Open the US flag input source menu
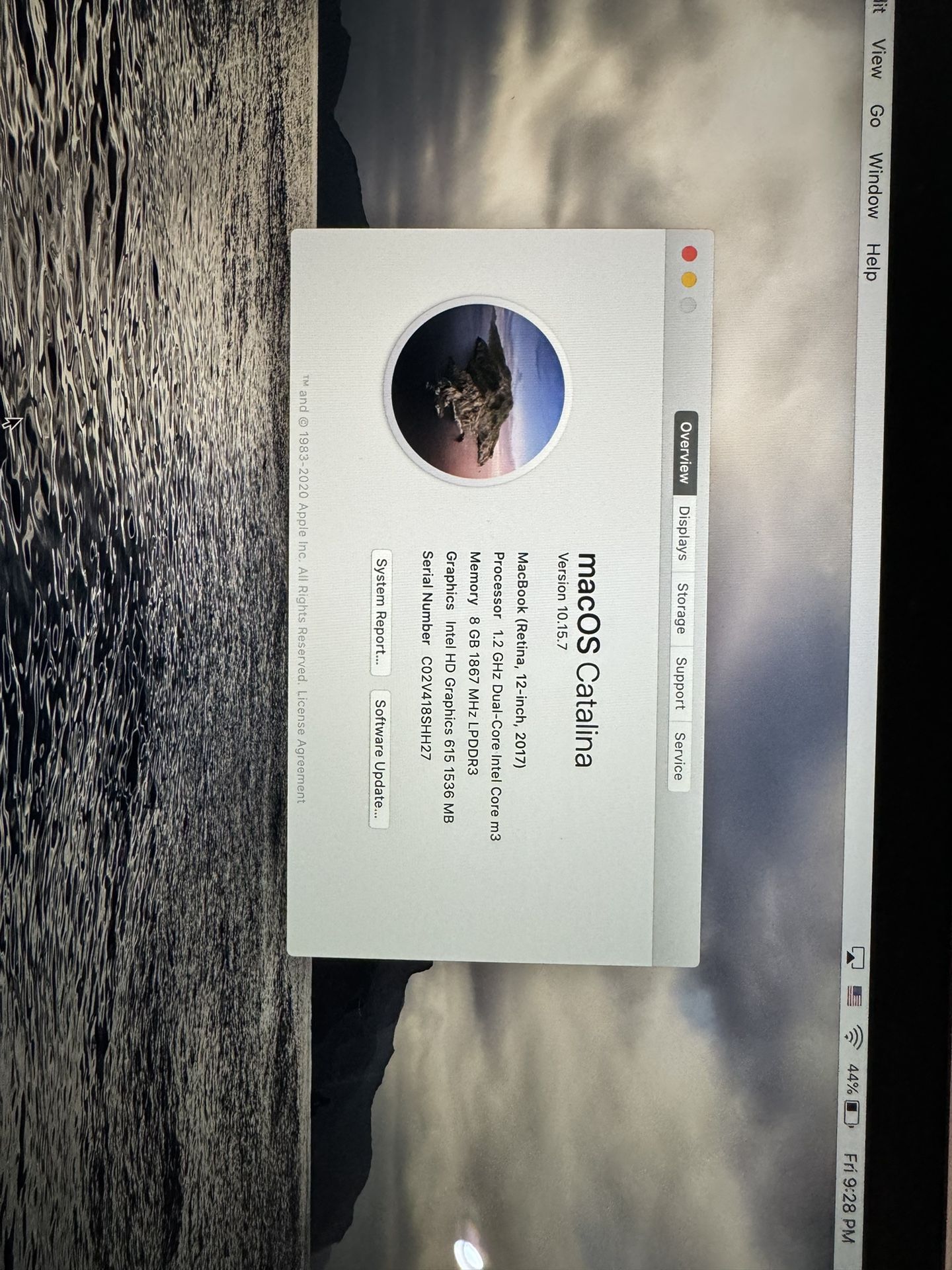The image size is (952, 1270). pyautogui.click(x=854, y=995)
